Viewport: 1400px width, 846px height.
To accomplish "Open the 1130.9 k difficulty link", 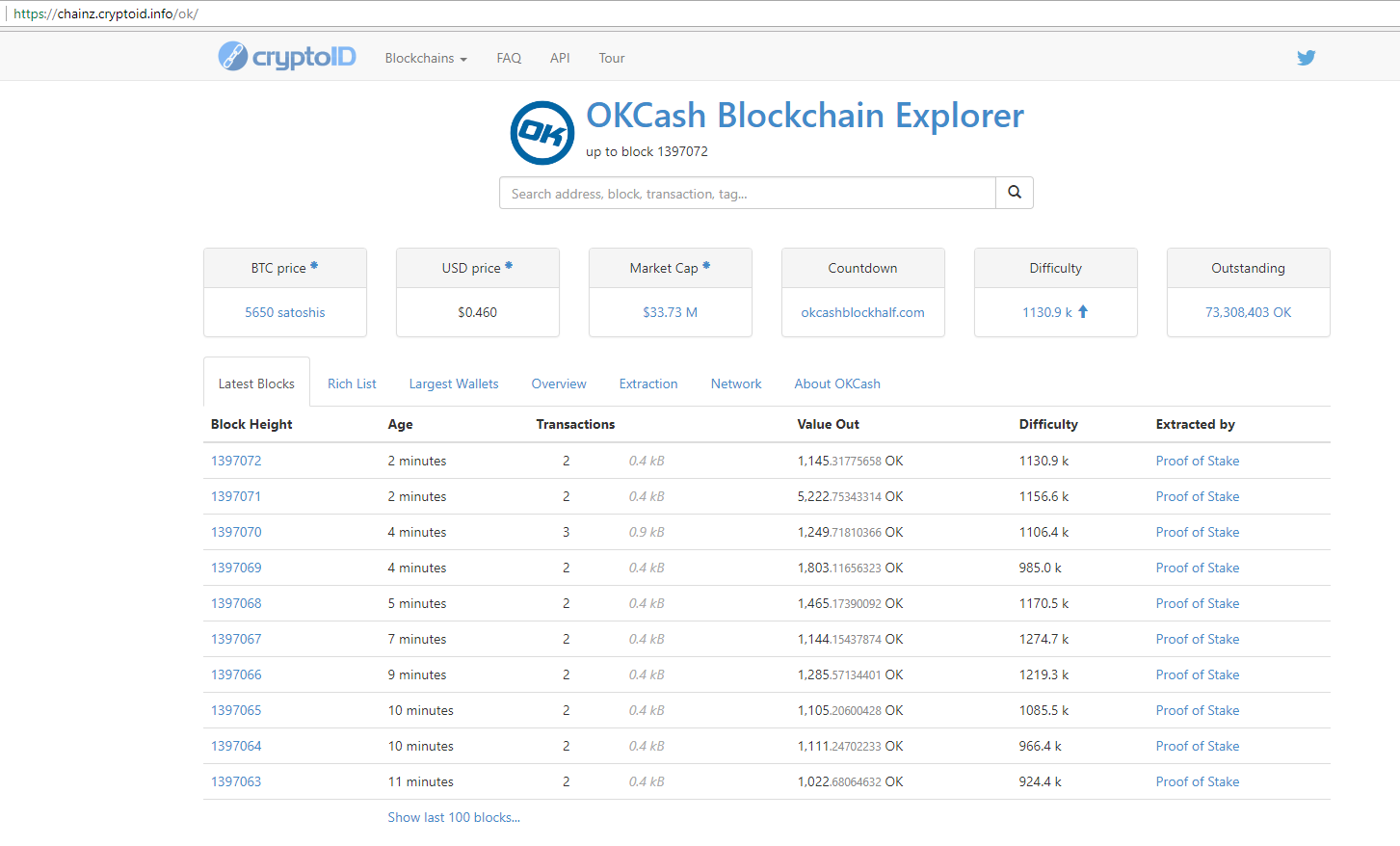I will click(1047, 312).
